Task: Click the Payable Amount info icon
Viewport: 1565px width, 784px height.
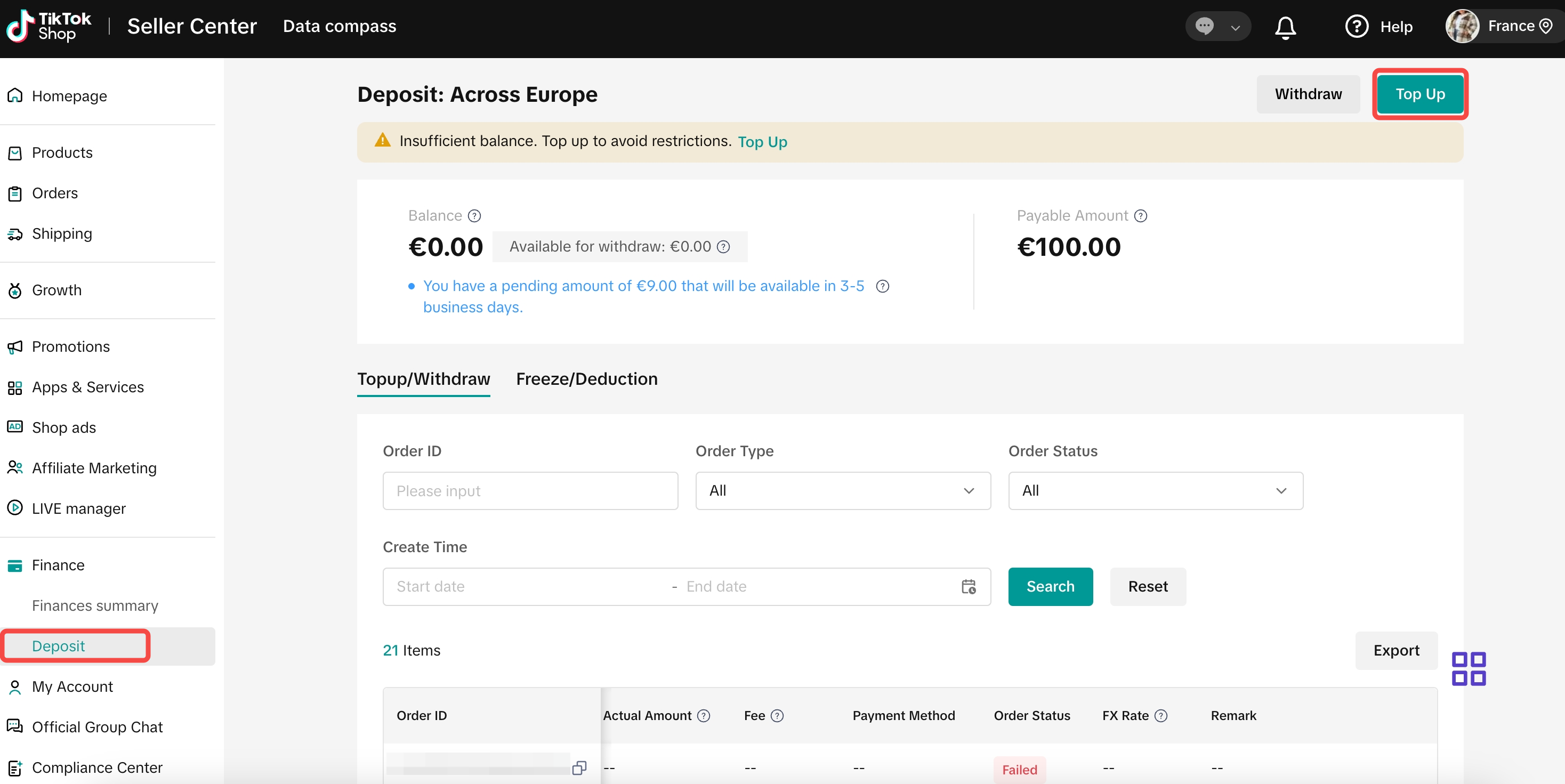Action: (x=1140, y=216)
